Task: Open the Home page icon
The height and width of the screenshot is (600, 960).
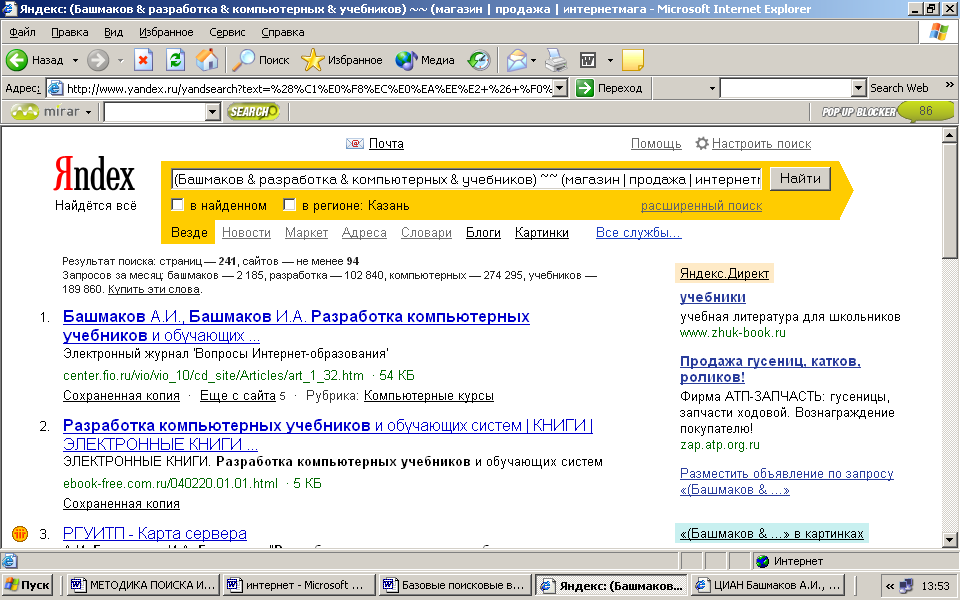Action: coord(207,60)
